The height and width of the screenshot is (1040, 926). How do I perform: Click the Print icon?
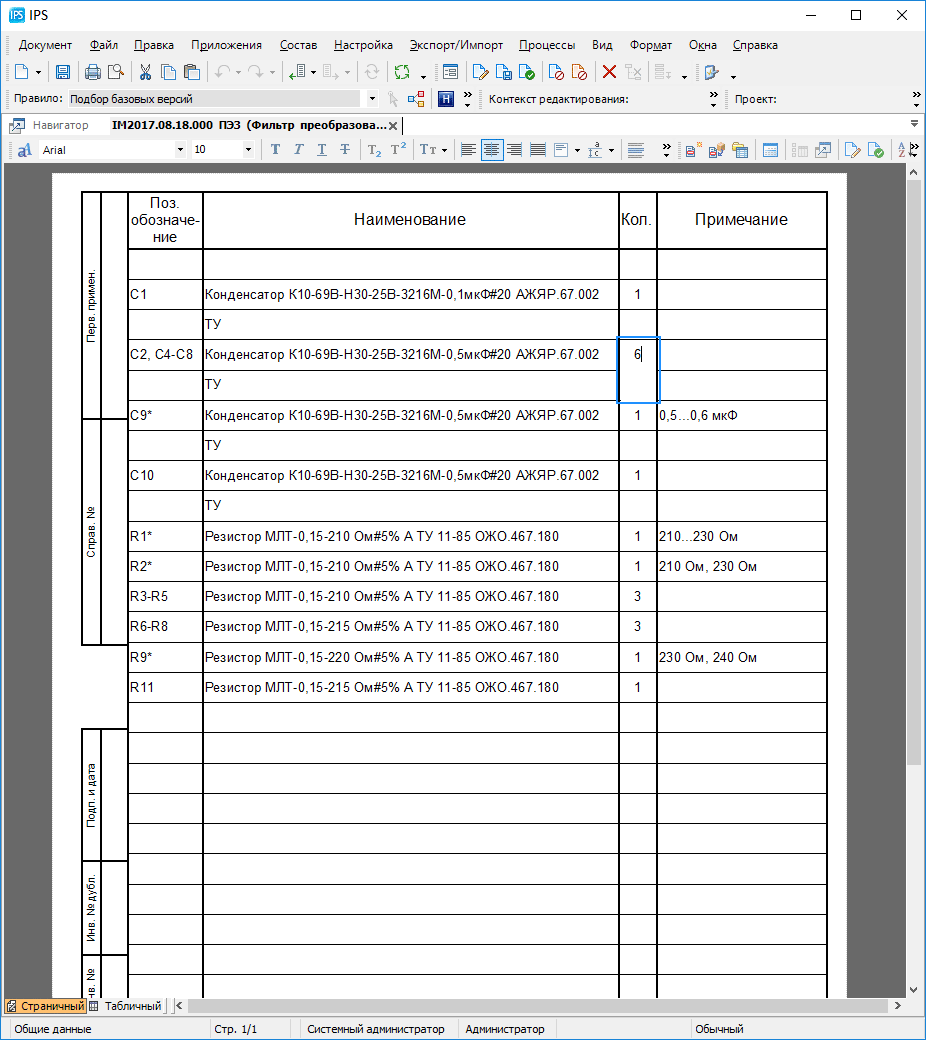[92, 72]
